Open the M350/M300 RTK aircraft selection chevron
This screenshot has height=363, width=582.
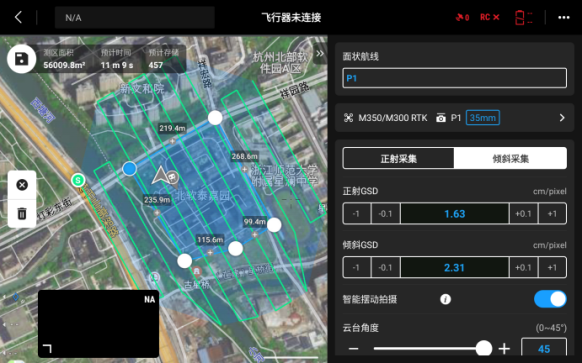pos(562,118)
